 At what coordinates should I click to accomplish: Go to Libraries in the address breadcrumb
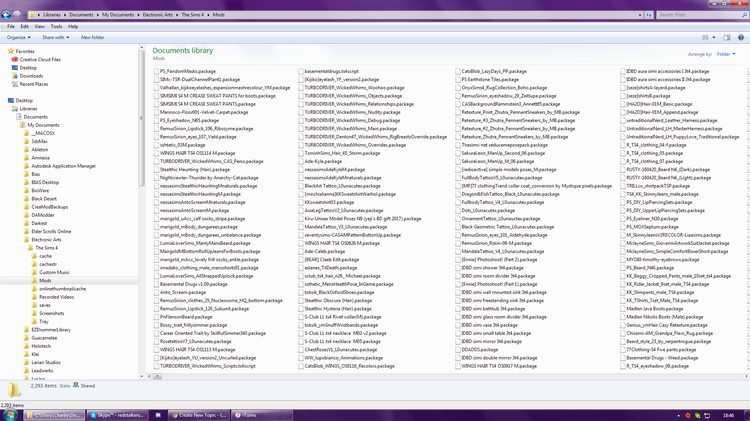pyautogui.click(x=52, y=15)
